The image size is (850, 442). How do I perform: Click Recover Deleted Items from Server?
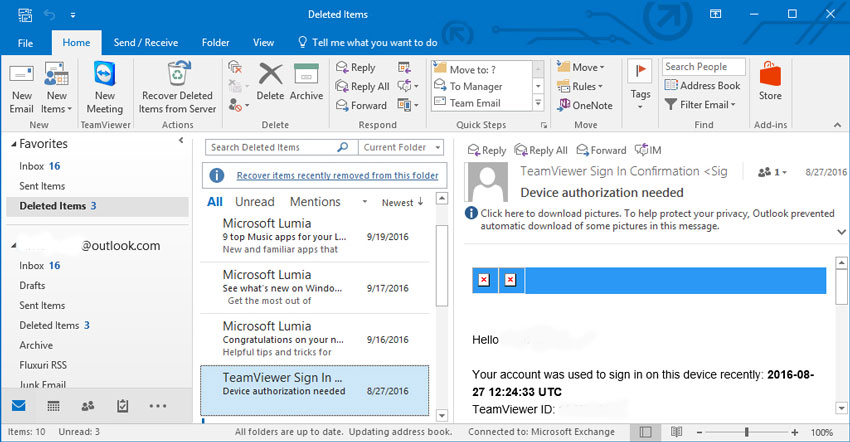[177, 89]
